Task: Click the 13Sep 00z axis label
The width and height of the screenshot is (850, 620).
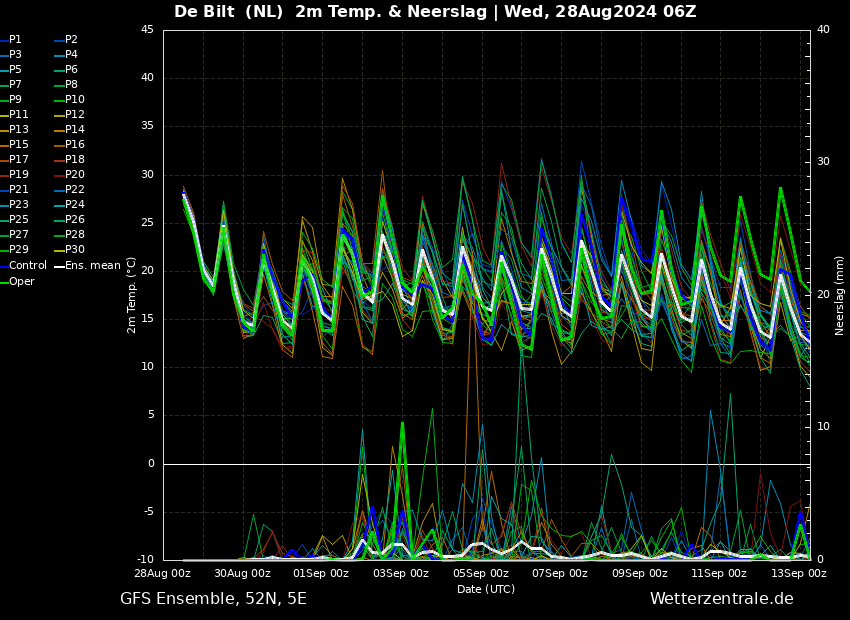Action: click(799, 573)
